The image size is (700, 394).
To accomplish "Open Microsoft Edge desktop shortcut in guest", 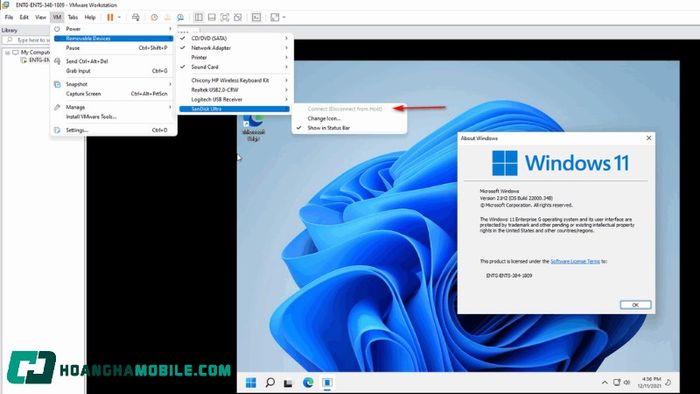I will coord(254,128).
